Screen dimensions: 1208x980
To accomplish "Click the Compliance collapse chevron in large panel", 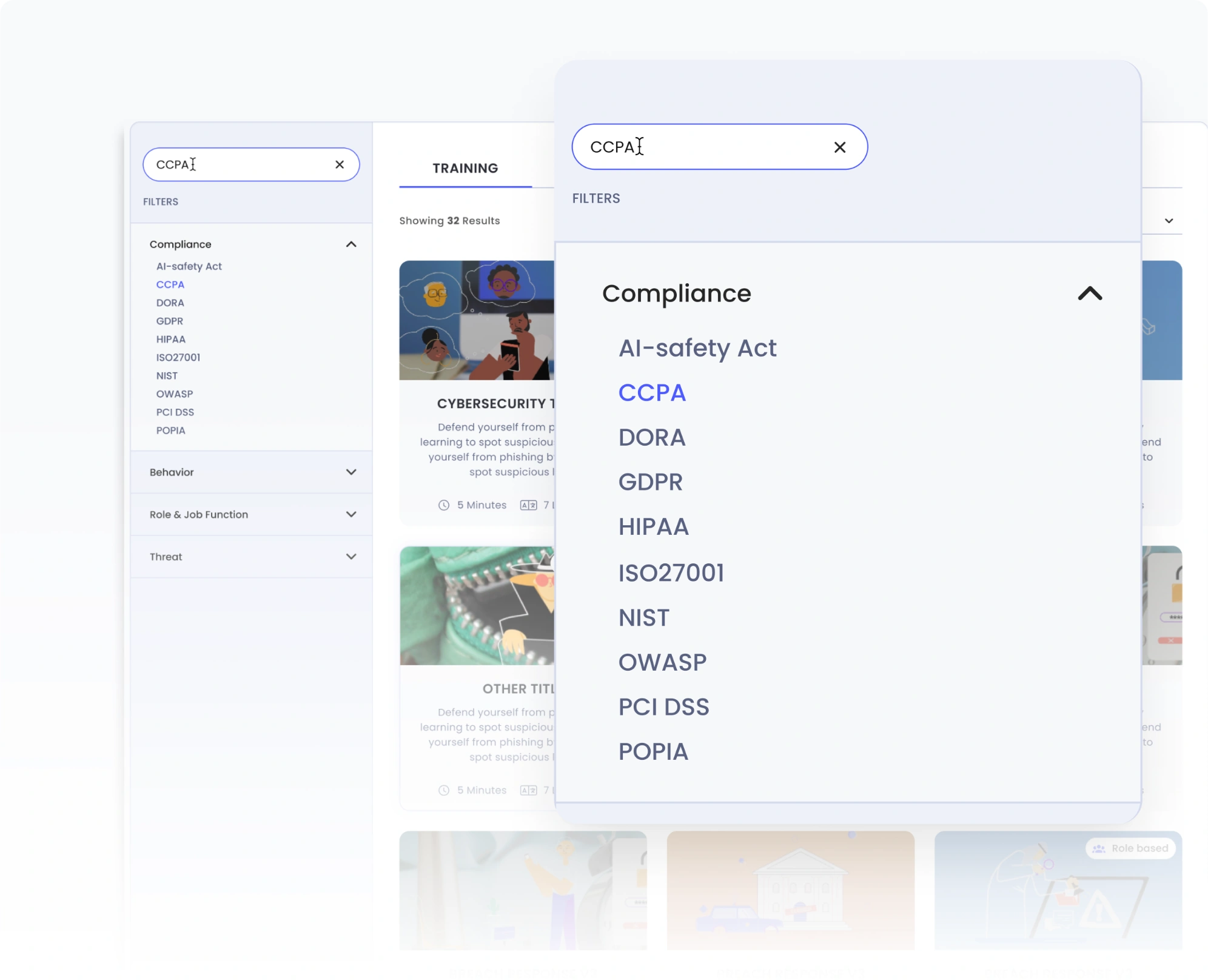I will pyautogui.click(x=1088, y=293).
